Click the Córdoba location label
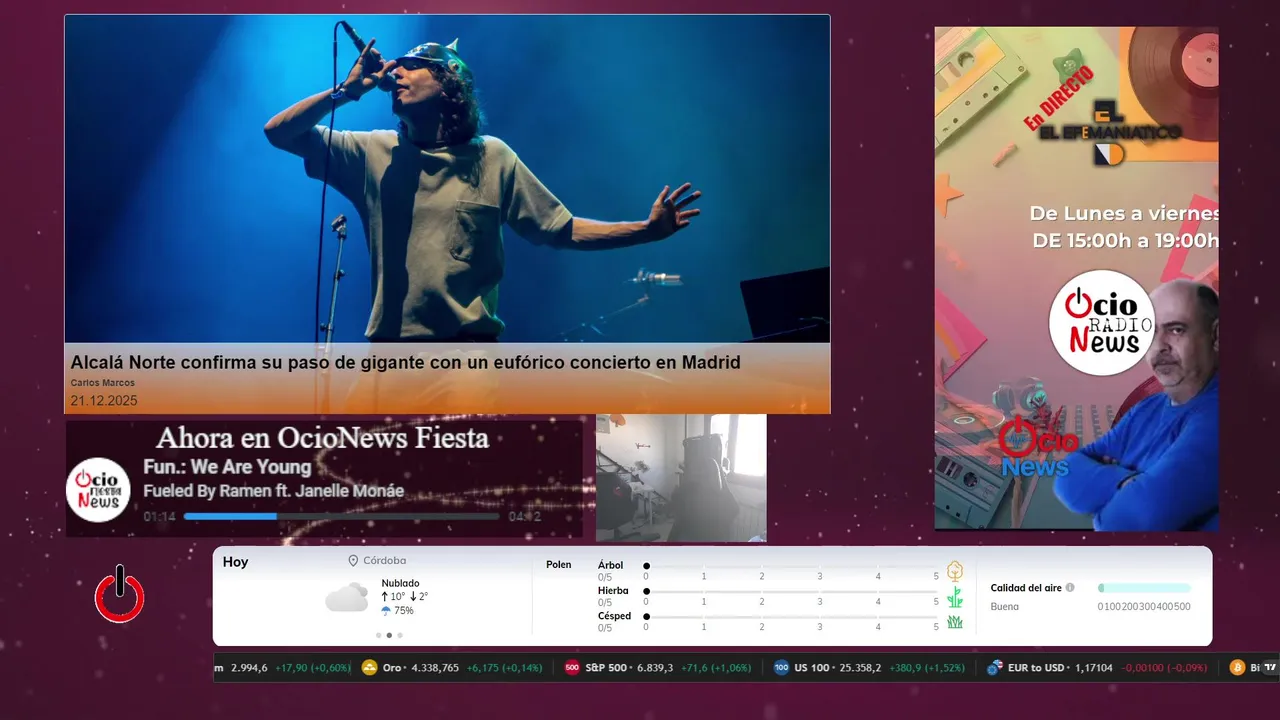This screenshot has width=1280, height=720. [x=384, y=561]
